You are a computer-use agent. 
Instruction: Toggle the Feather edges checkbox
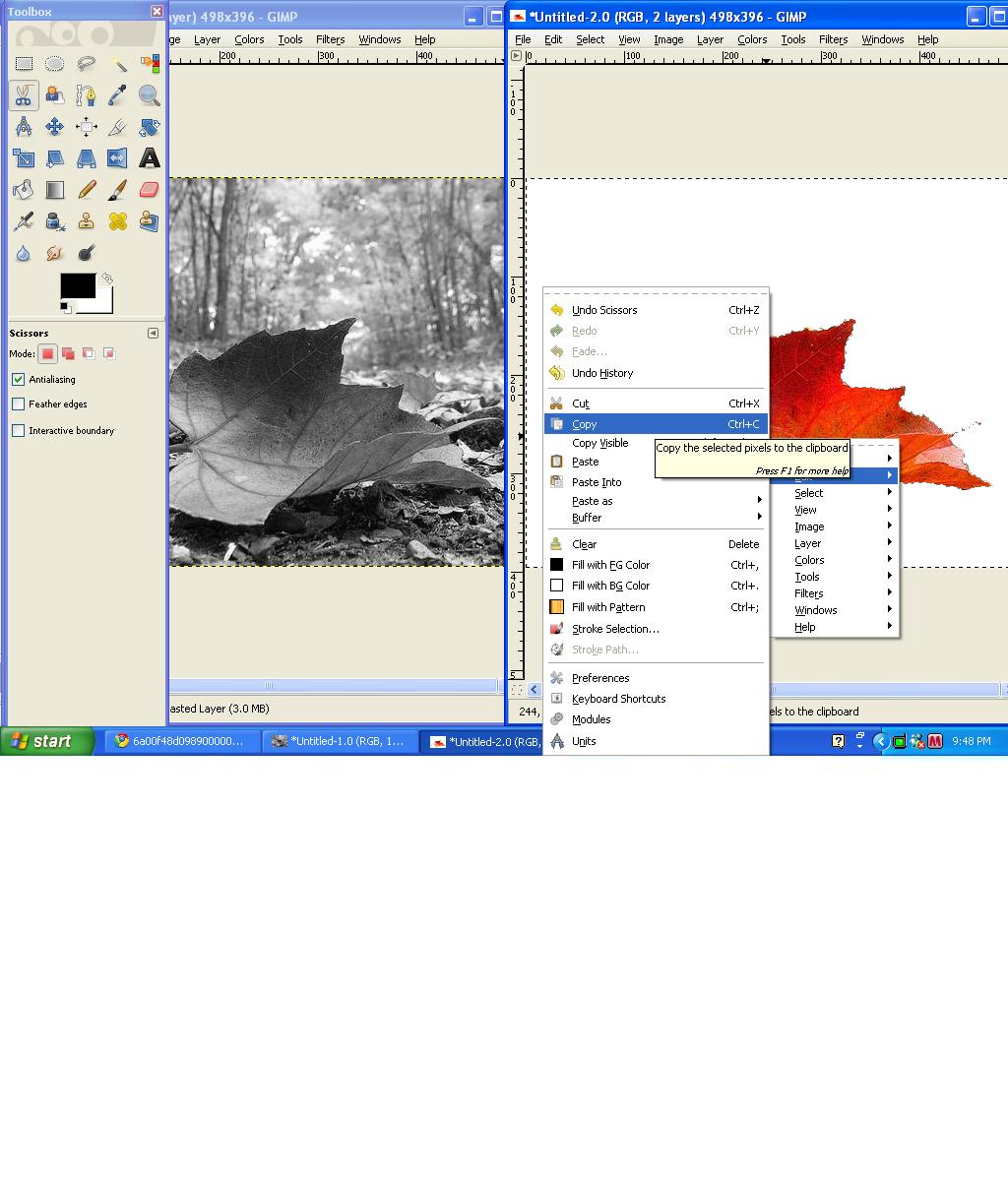(19, 404)
